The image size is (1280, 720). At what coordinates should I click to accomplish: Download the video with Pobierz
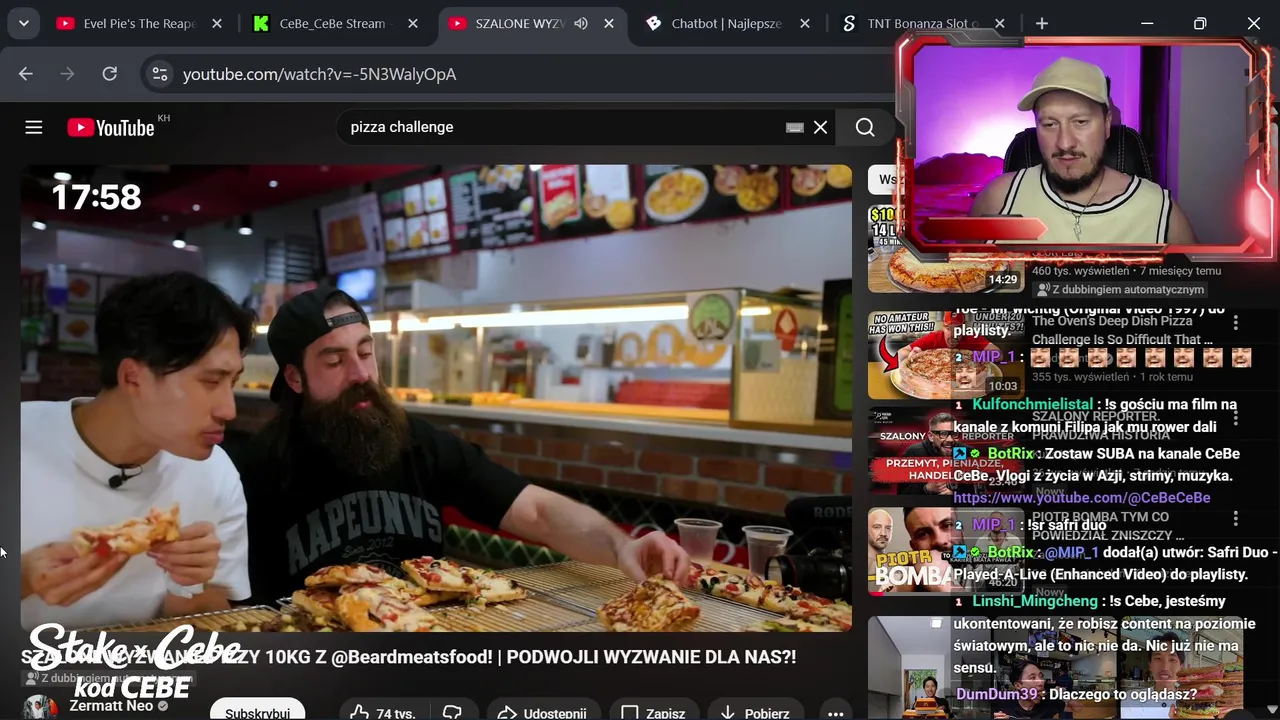coord(755,712)
